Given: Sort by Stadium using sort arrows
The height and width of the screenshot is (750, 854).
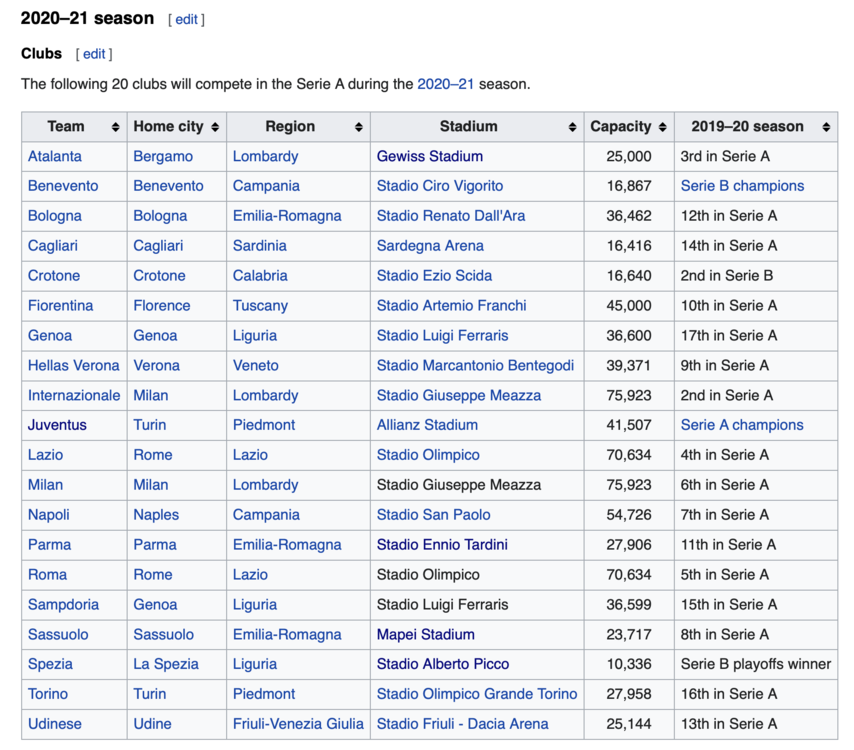Looking at the screenshot, I should click(573, 127).
